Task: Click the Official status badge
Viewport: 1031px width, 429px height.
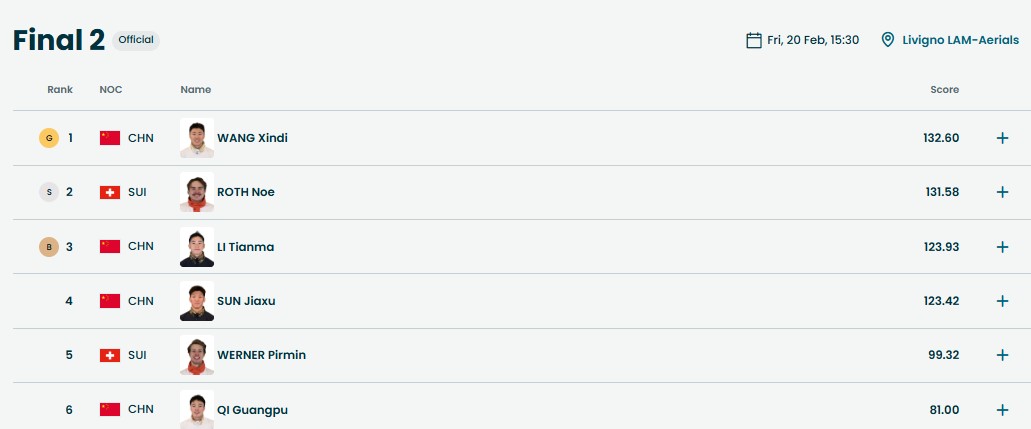Action: 136,40
